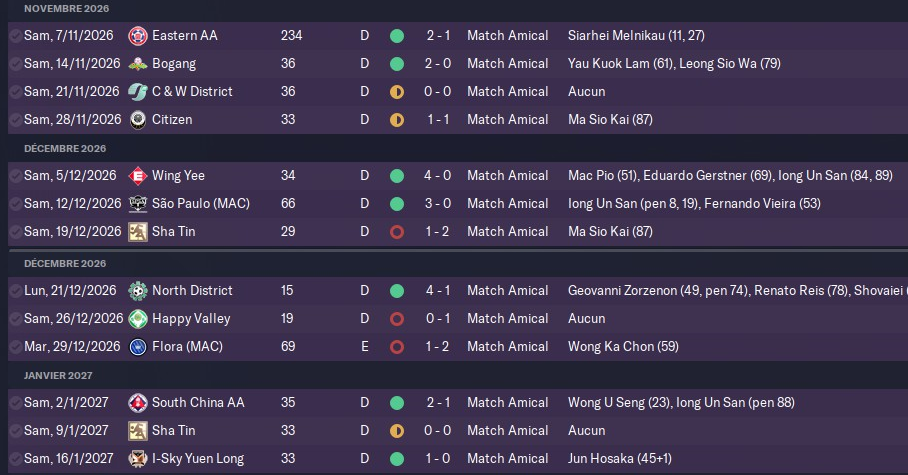
Task: Click the Eastern AA club badge
Action: [138, 36]
